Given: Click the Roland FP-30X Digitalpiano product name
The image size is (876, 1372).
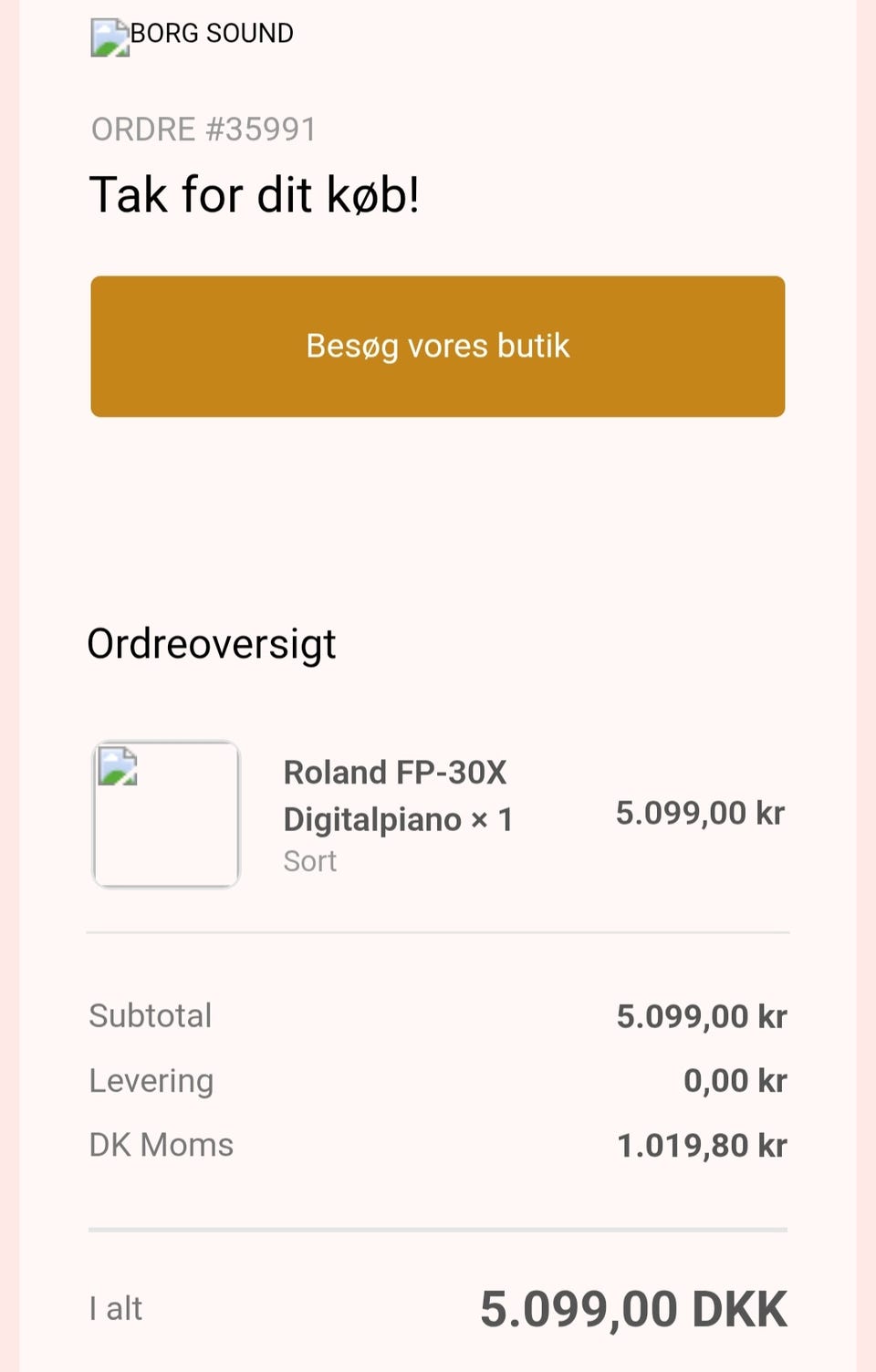Looking at the screenshot, I should [397, 795].
